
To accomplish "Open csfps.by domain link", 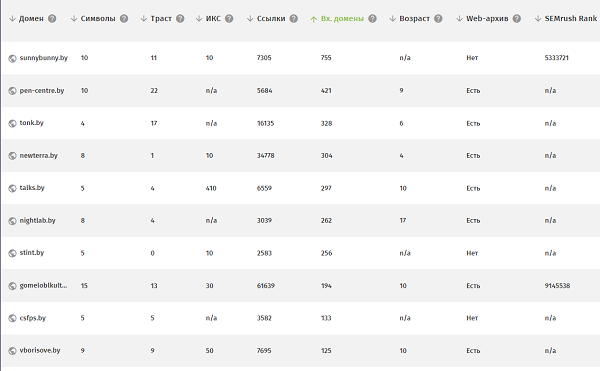I will pyautogui.click(x=33, y=318).
